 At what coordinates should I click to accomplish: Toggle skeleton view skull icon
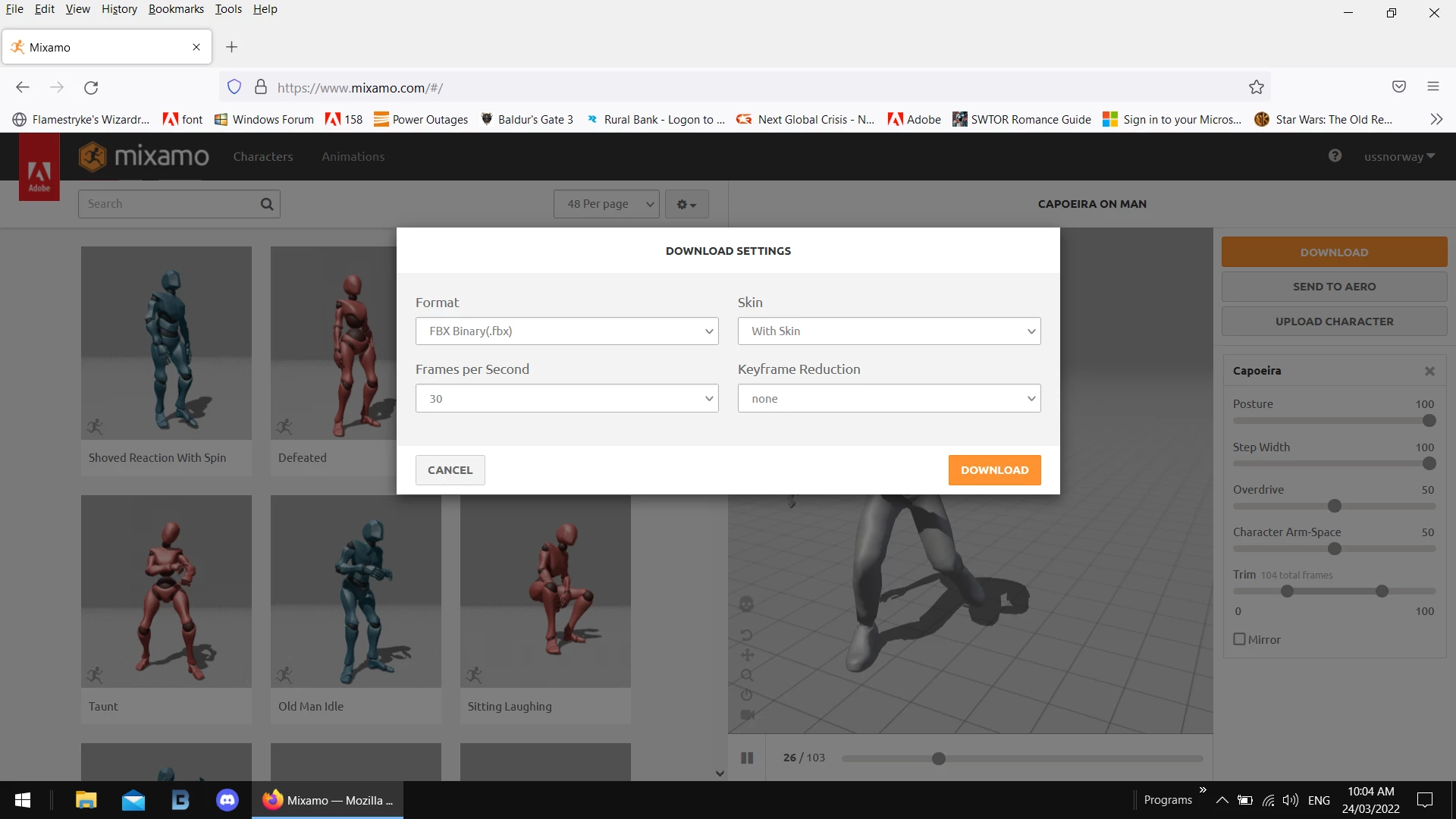(x=746, y=604)
